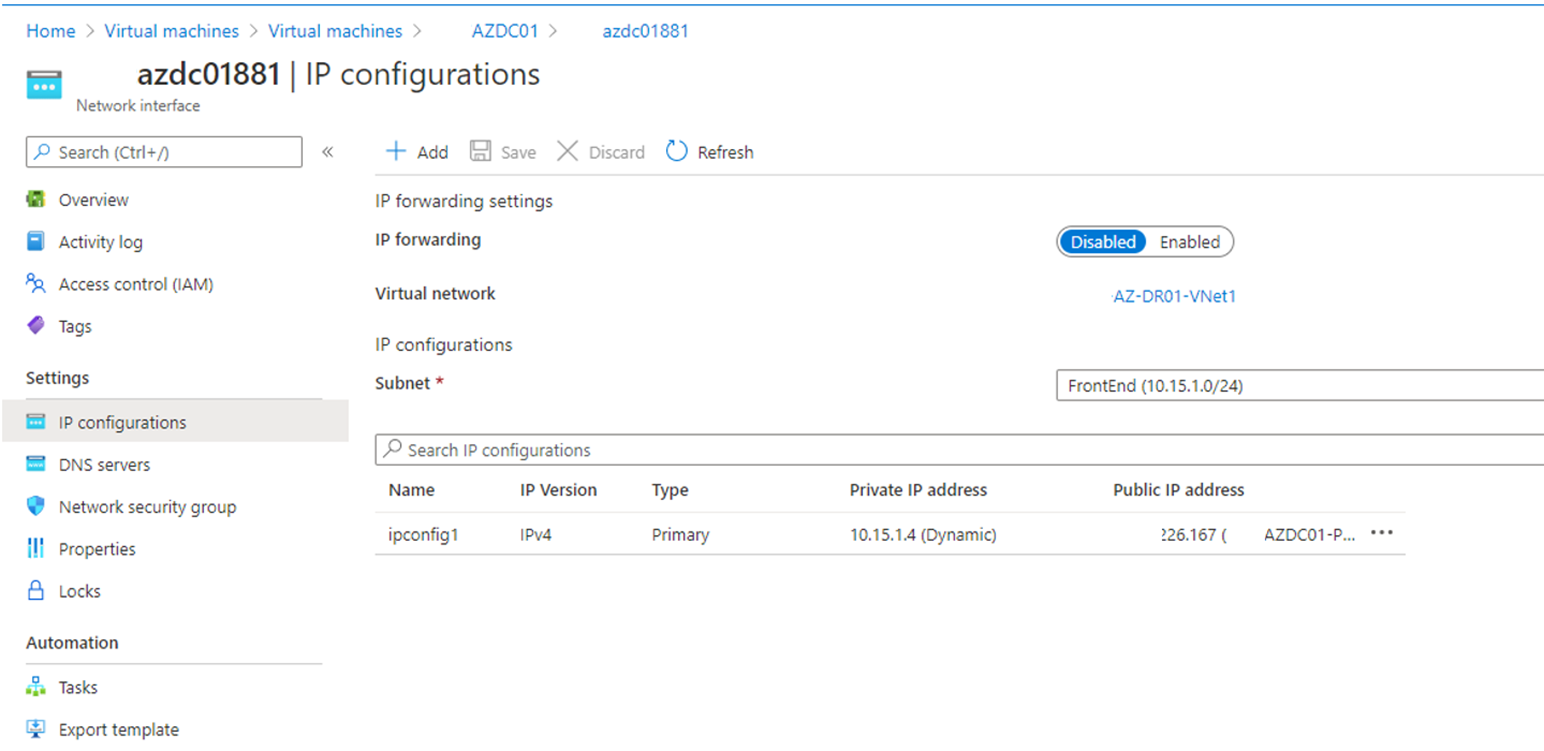Click the Activity log icon

tap(36, 241)
